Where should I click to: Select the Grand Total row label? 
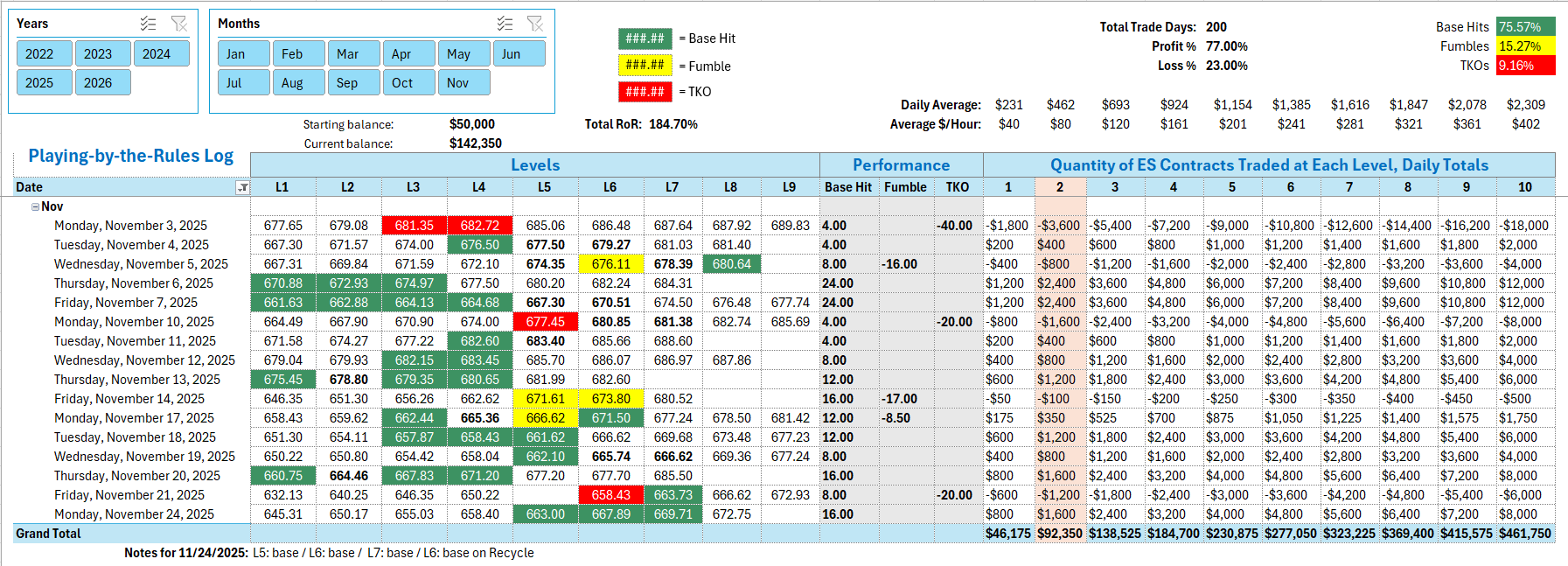(48, 534)
